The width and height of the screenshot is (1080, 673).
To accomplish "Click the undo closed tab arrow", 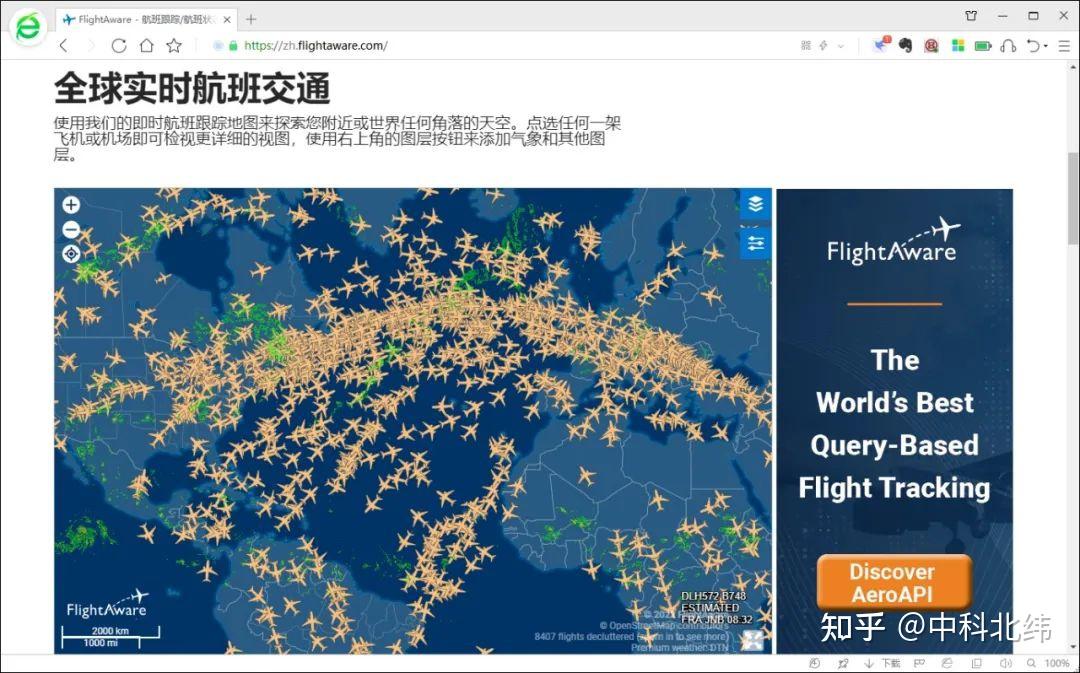I will click(1032, 45).
